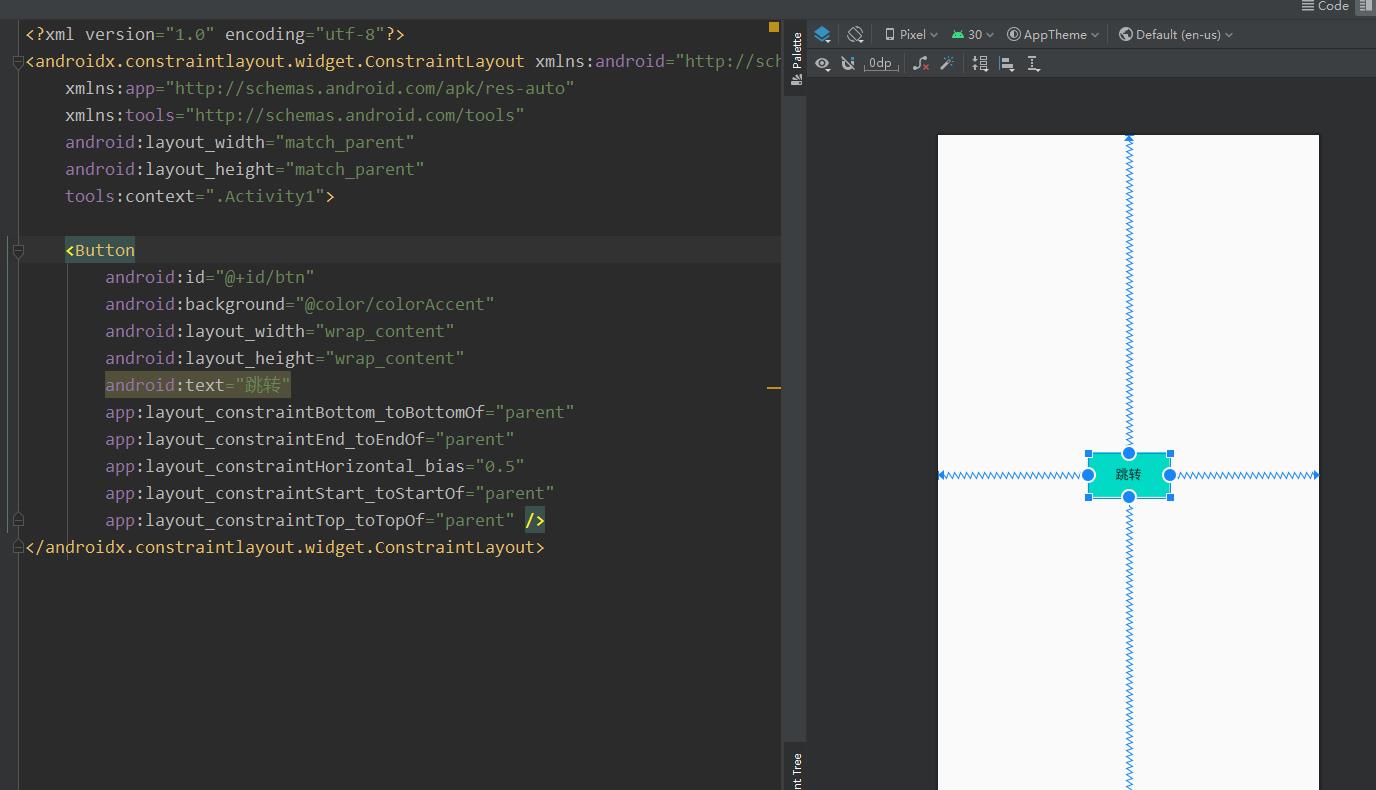
Task: Click the top-right resize handle of the button
Action: click(x=1170, y=454)
